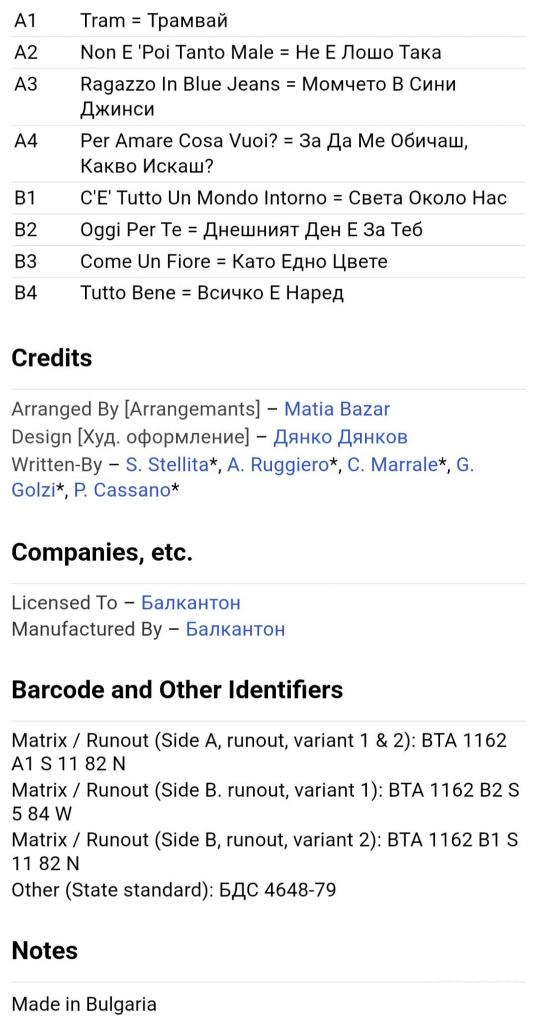This screenshot has width=537, height=1024.
Task: Click the A. Ruggiero writer link
Action: click(278, 464)
